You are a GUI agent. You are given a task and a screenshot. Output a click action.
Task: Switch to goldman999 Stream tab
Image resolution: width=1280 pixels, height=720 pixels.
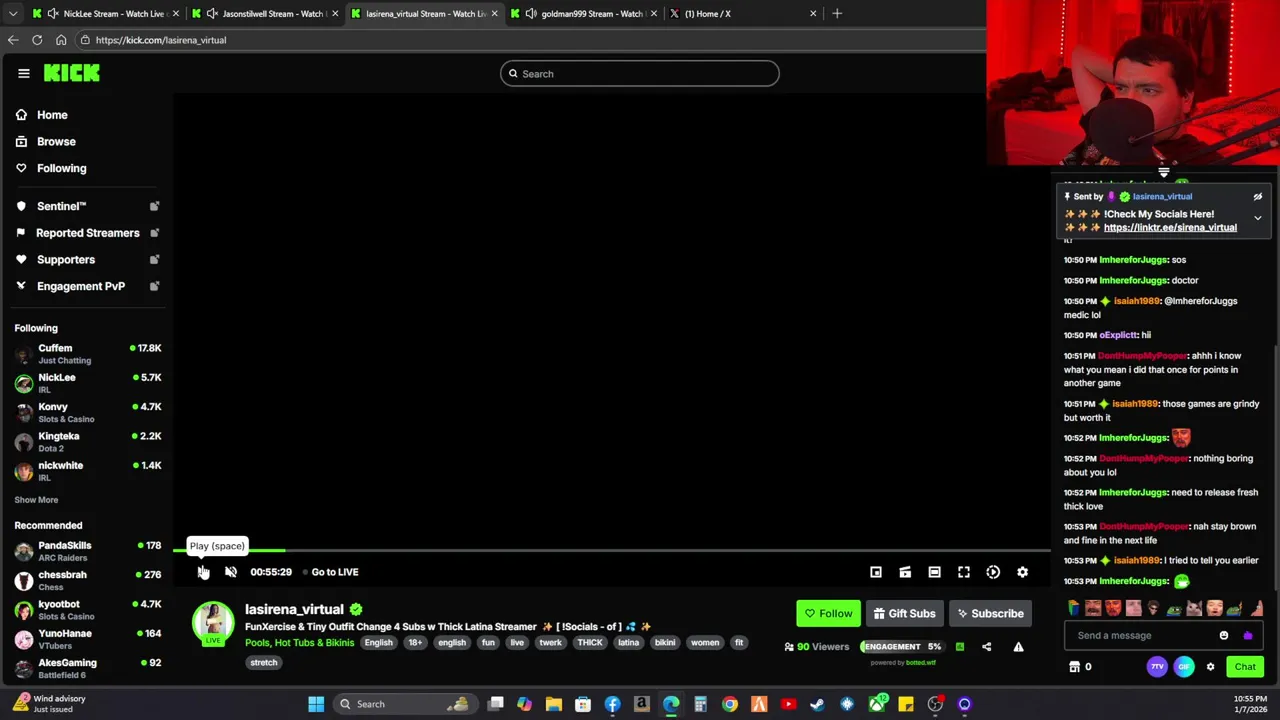pyautogui.click(x=584, y=13)
